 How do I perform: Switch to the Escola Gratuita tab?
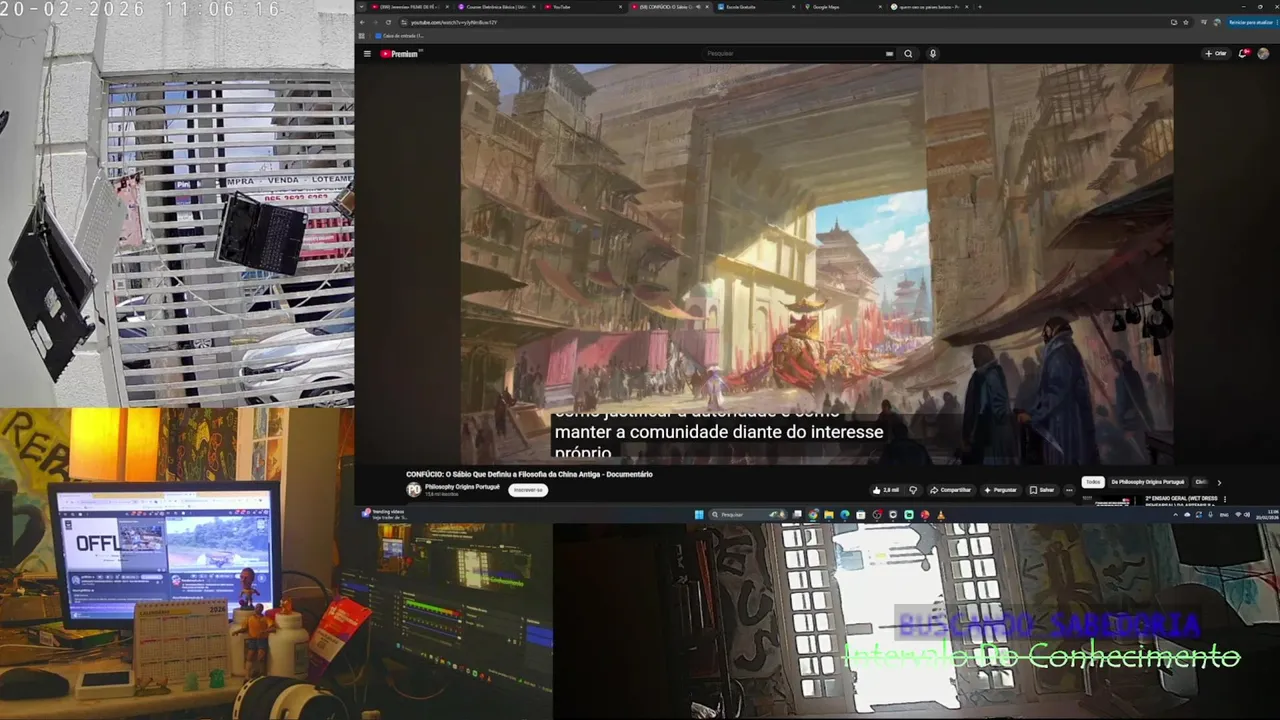pyautogui.click(x=755, y=7)
